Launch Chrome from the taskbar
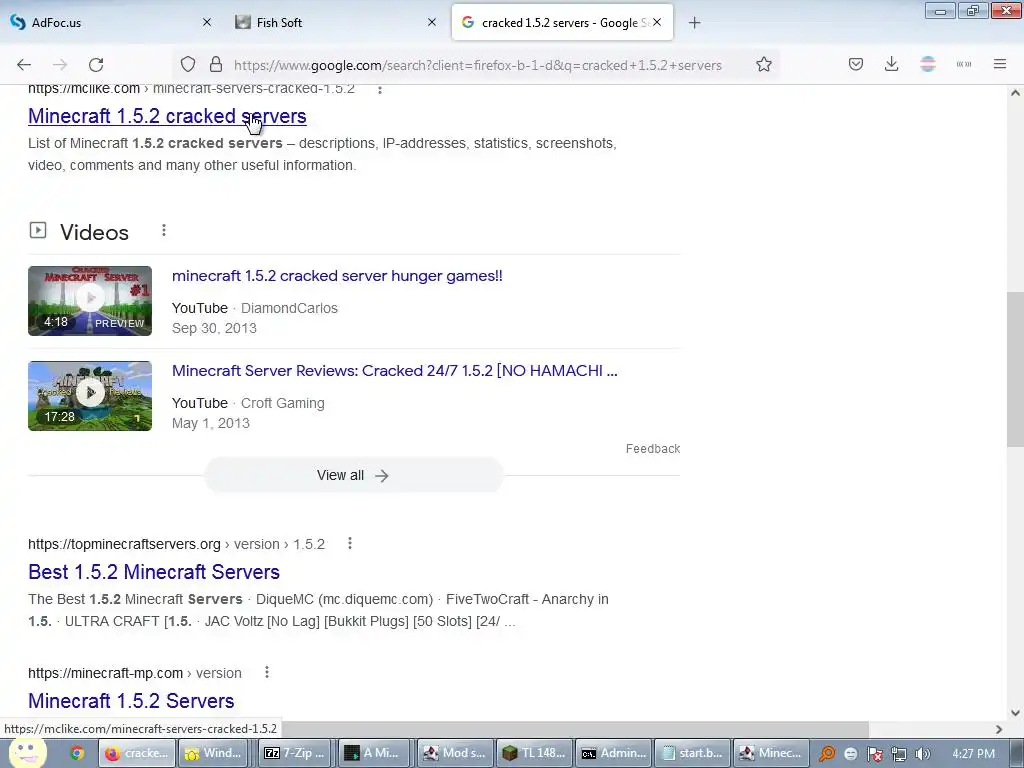The image size is (1024, 768). click(77, 753)
